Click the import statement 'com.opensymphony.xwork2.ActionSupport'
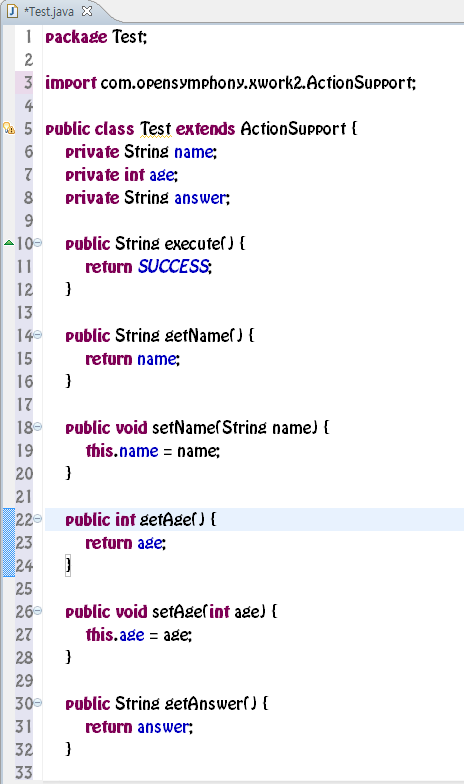Screen dimensions: 464x784 click(257, 83)
